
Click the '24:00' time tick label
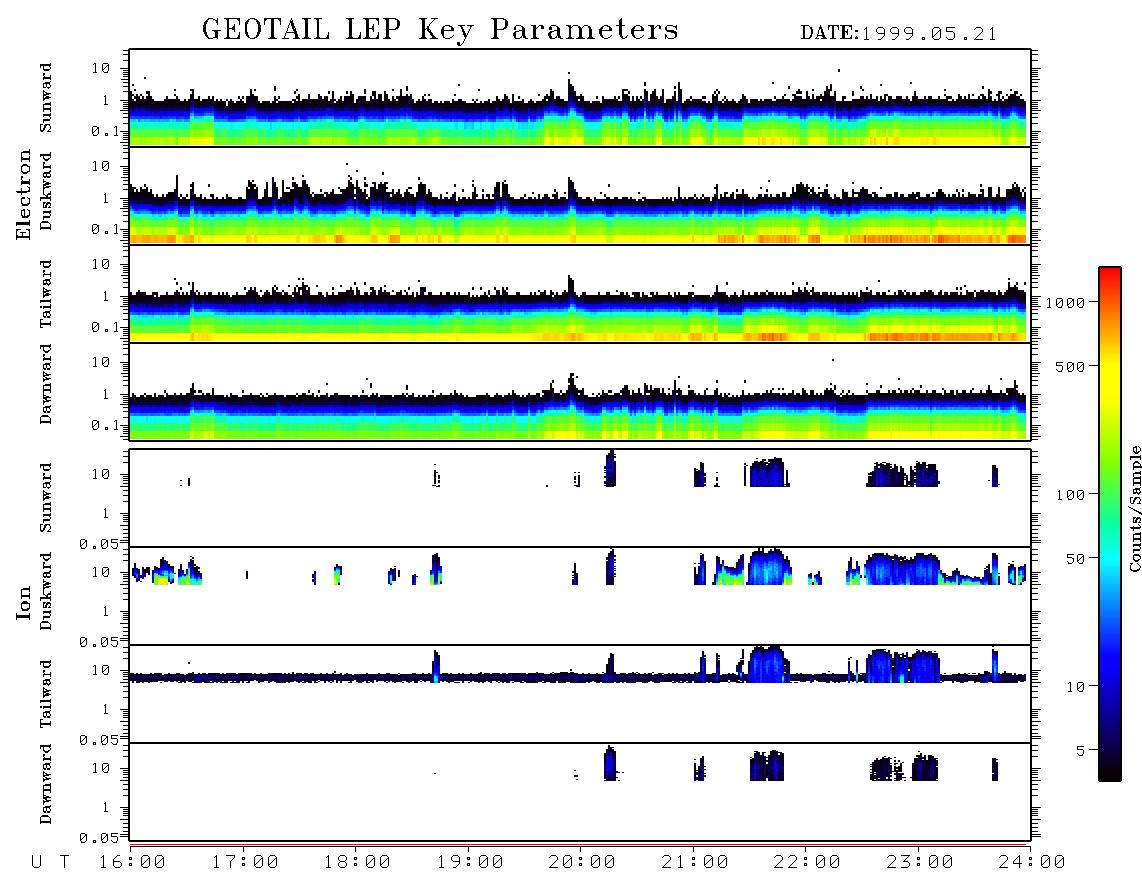1032,863
